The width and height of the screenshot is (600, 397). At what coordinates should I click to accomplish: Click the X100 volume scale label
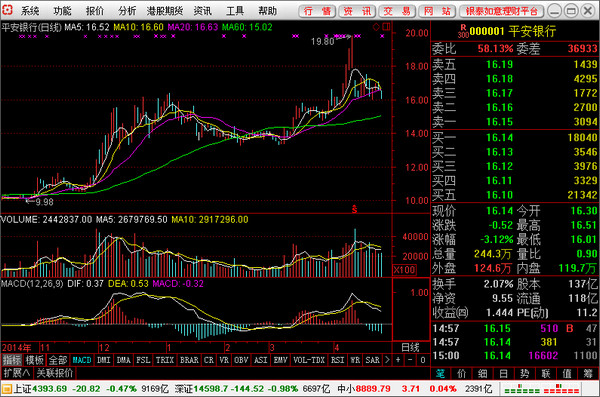(404, 270)
